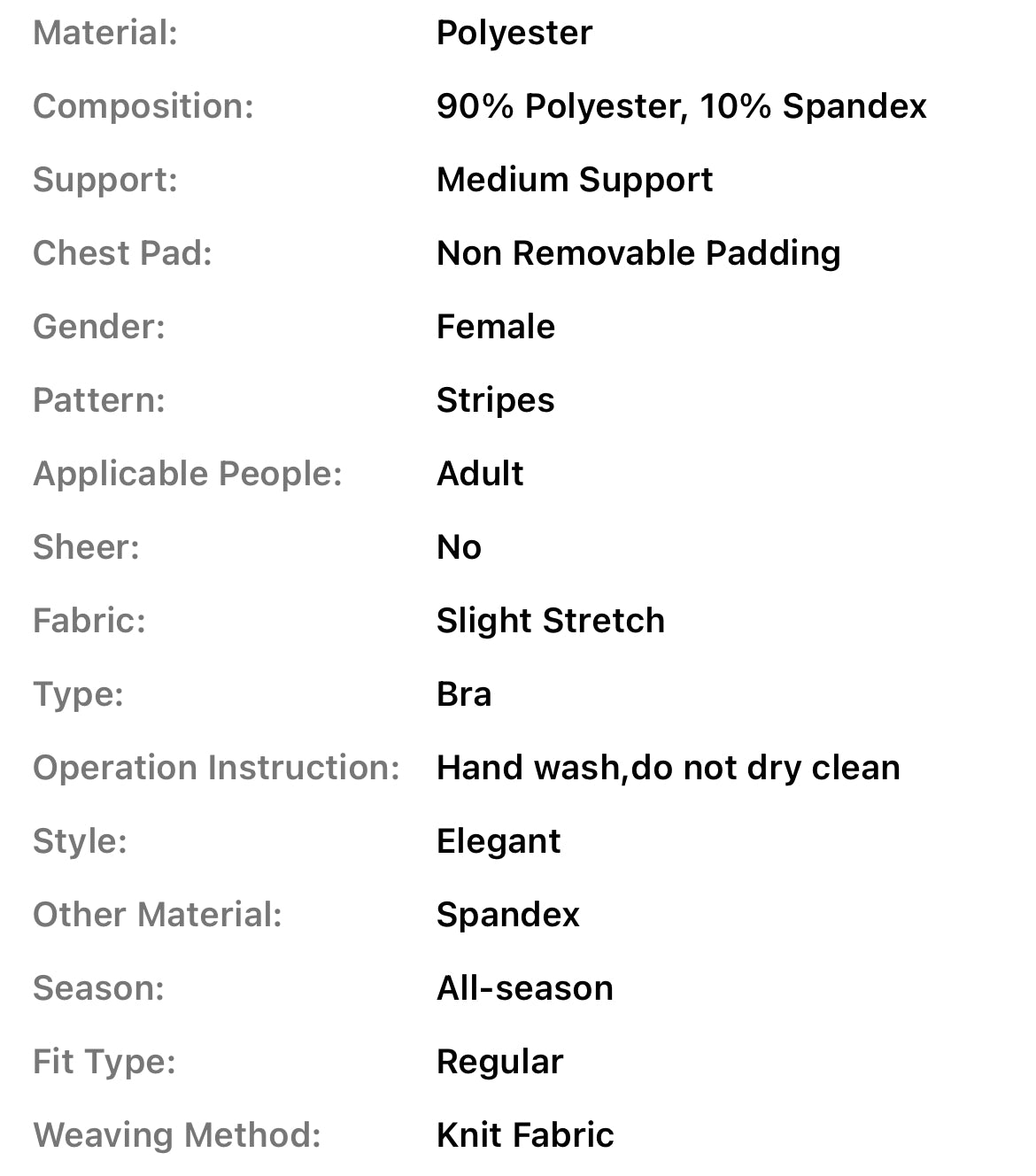The height and width of the screenshot is (1176, 1036).
Task: Click the "Stripes" pattern value
Action: [x=495, y=400]
